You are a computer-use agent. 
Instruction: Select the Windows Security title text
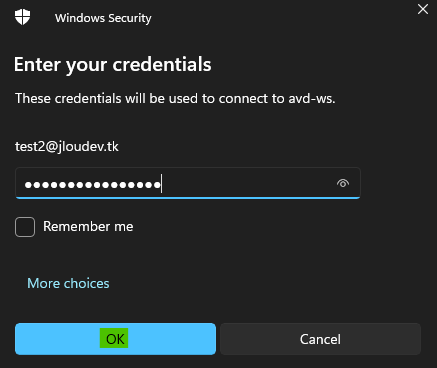click(x=103, y=18)
